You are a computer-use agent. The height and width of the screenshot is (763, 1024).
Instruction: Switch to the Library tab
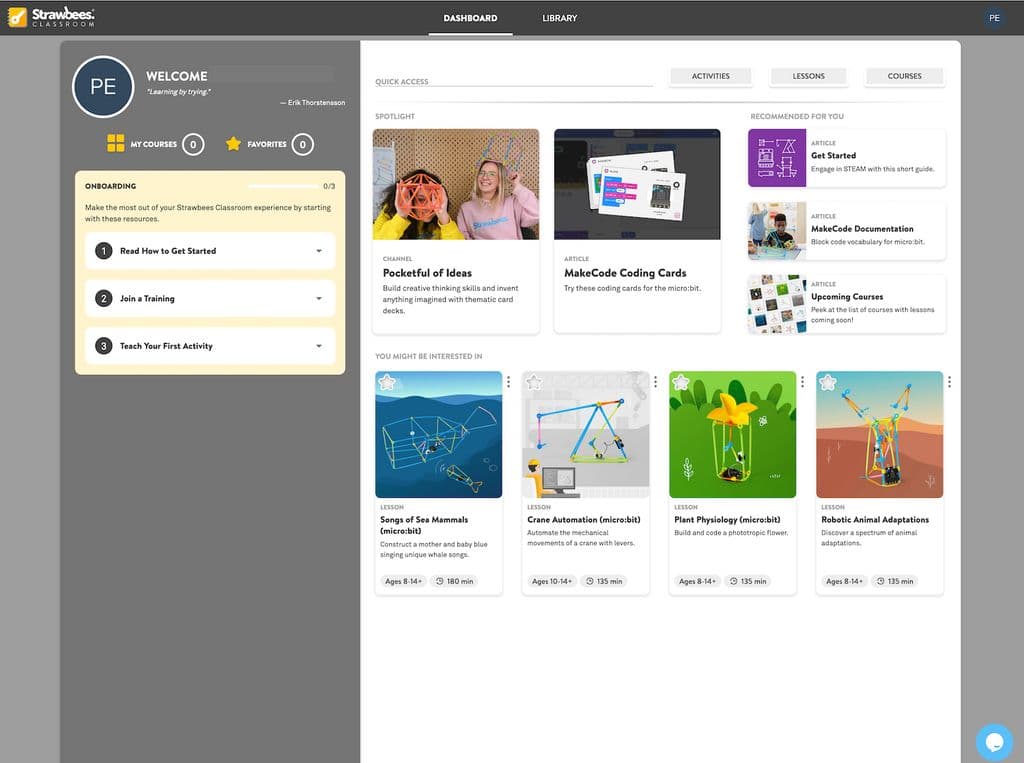pyautogui.click(x=559, y=18)
